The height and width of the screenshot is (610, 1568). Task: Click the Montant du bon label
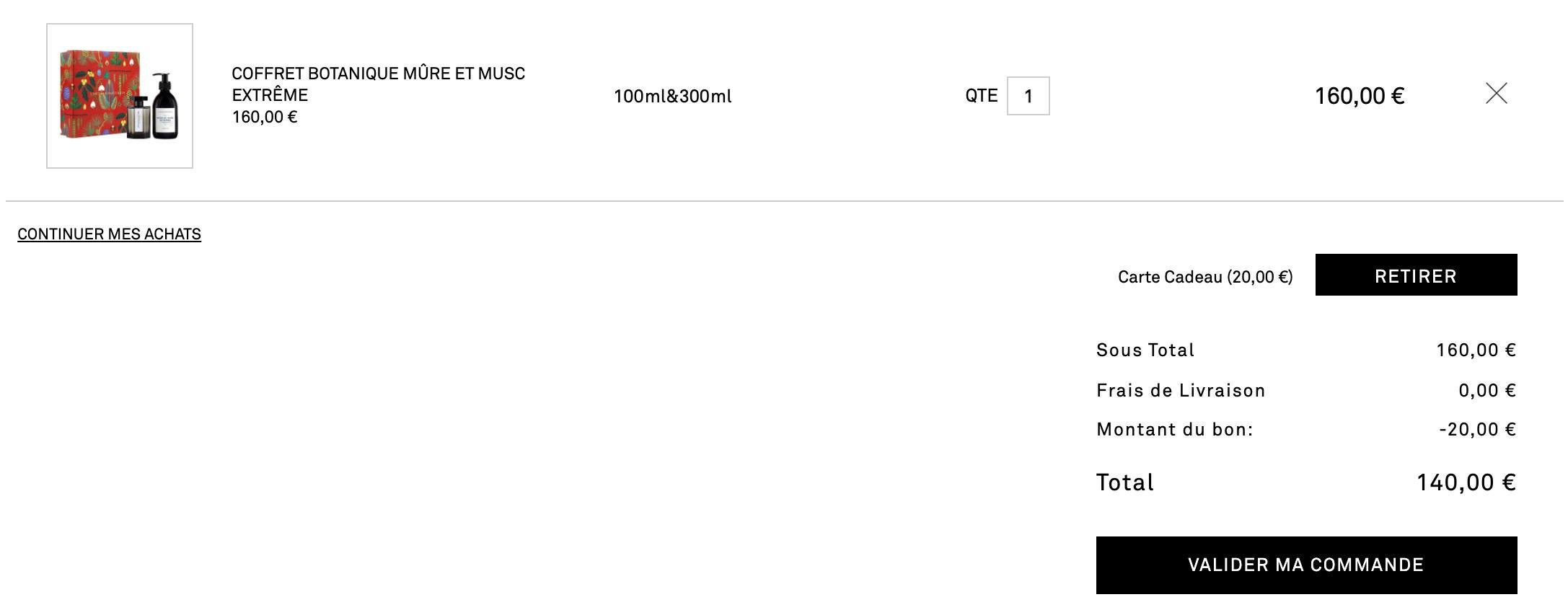(x=1174, y=430)
